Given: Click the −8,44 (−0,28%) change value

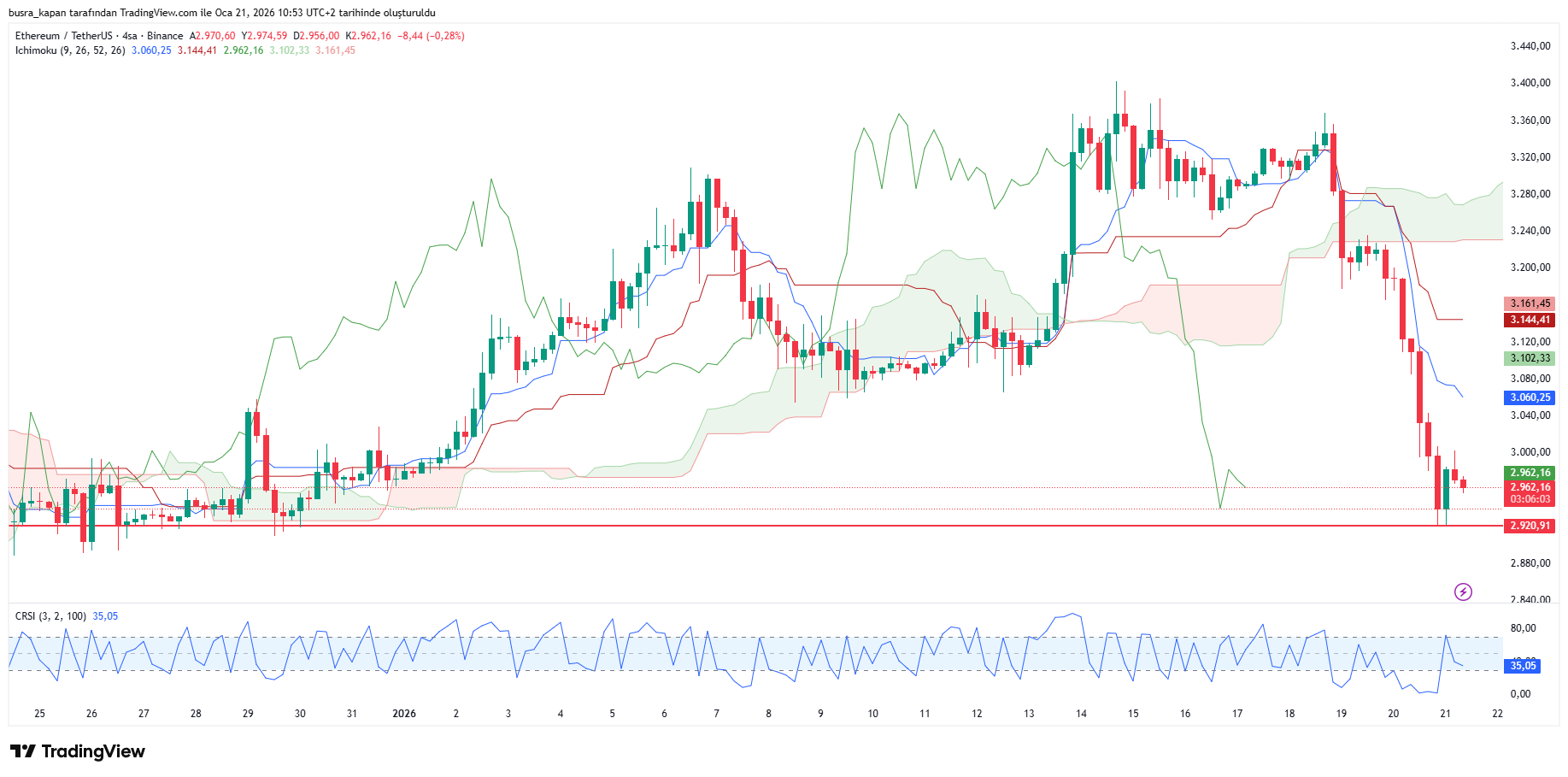Looking at the screenshot, I should (x=431, y=36).
